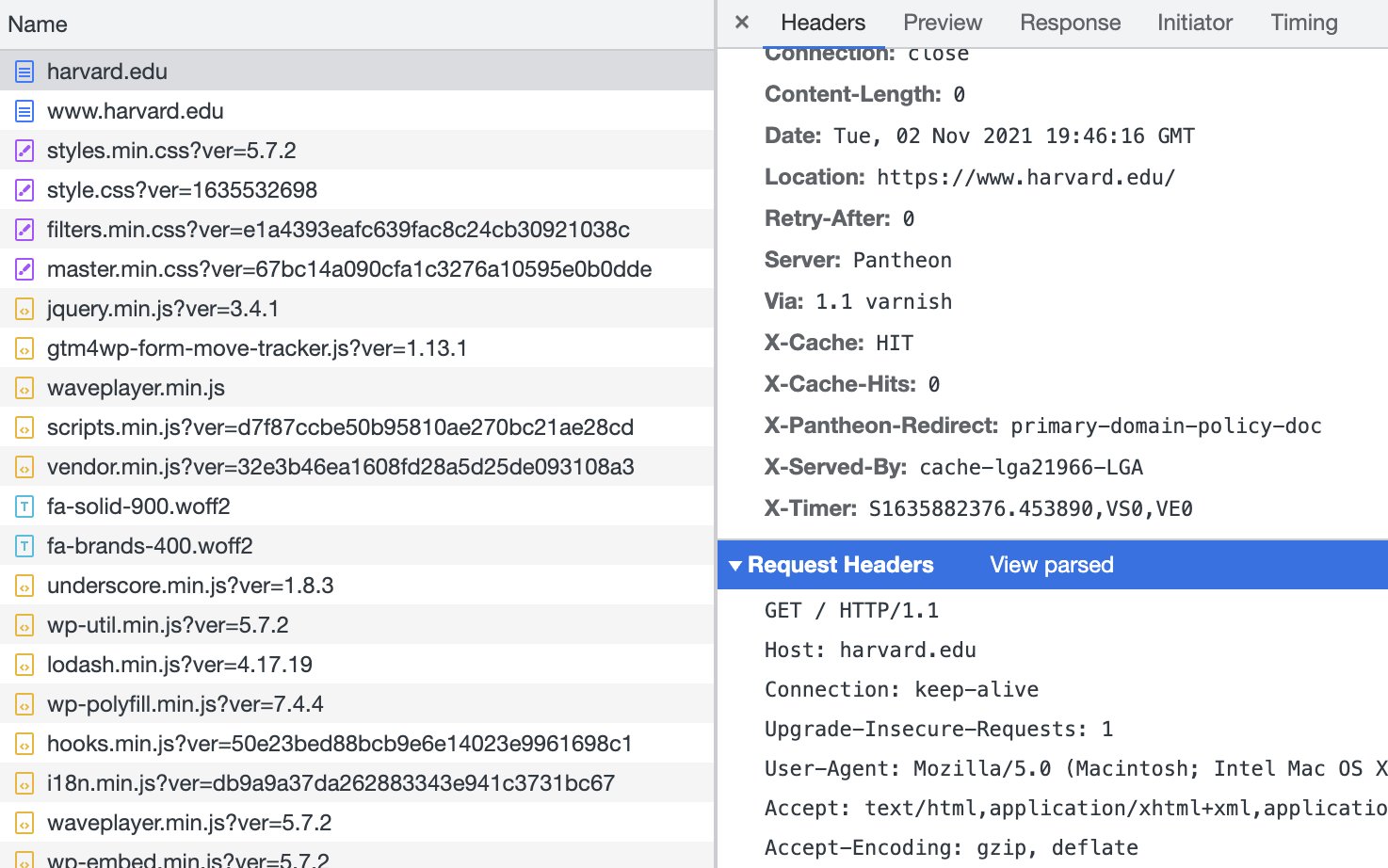The width and height of the screenshot is (1388, 868).
Task: Select styles.min.css?ver=5.7.2 request
Action: click(x=357, y=151)
